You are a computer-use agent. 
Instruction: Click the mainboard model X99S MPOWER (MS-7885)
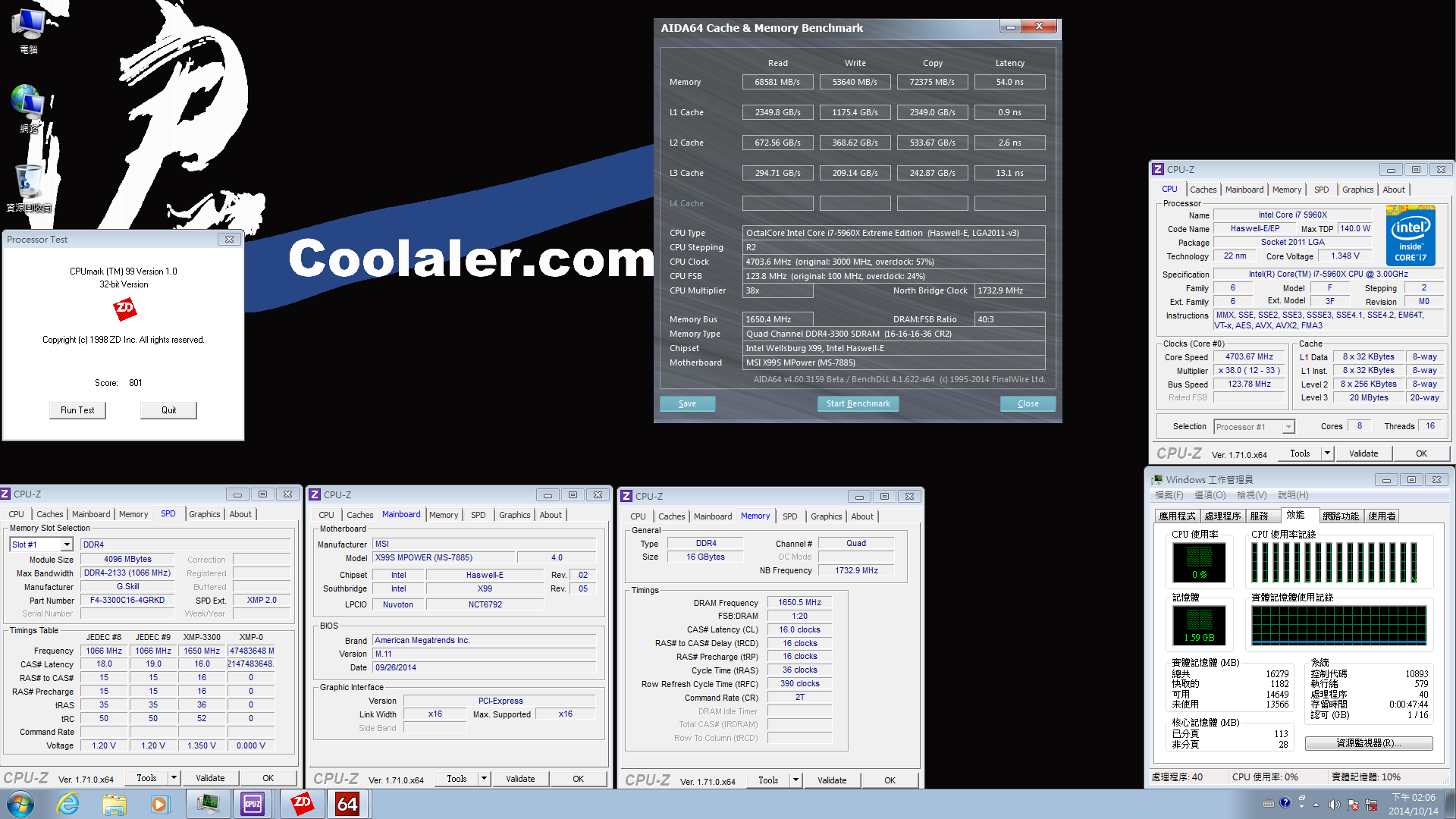tap(444, 557)
